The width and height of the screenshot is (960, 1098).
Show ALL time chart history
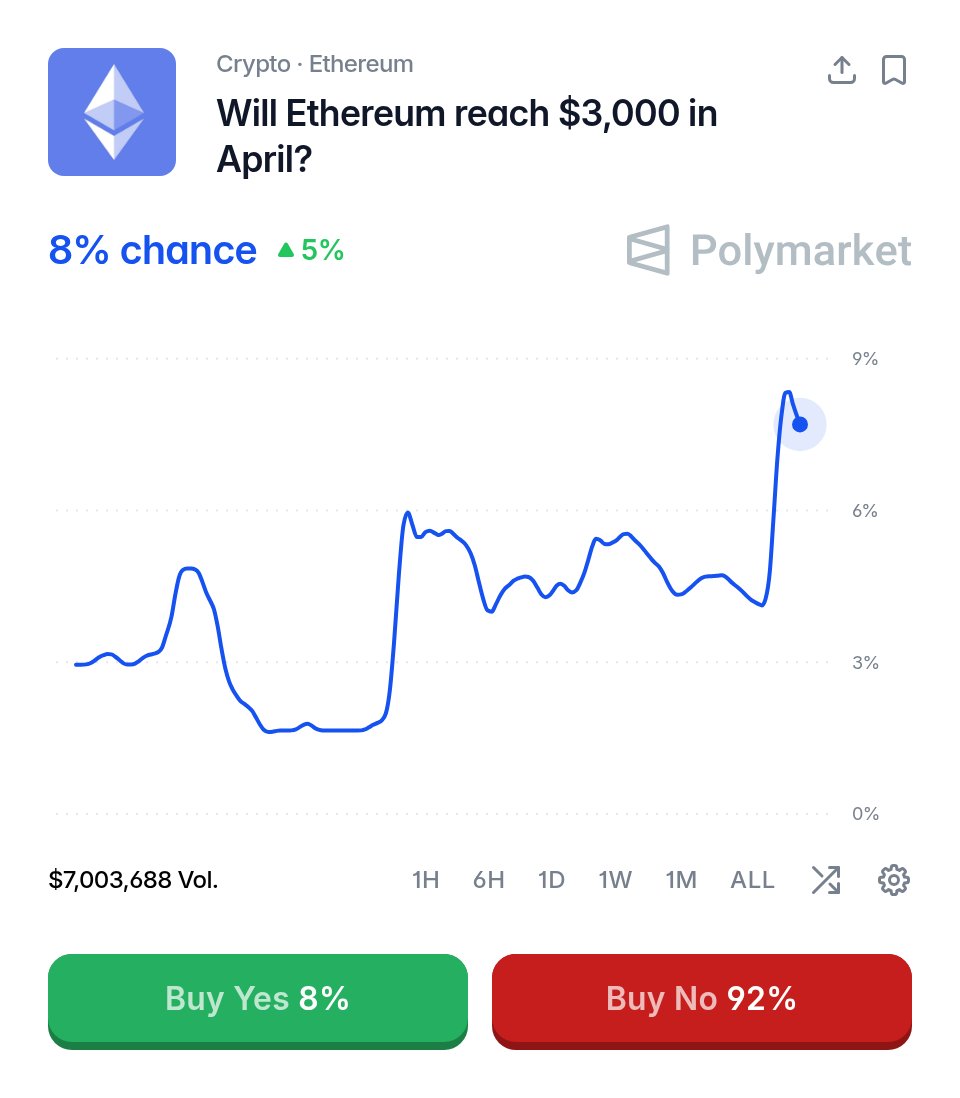(x=752, y=880)
